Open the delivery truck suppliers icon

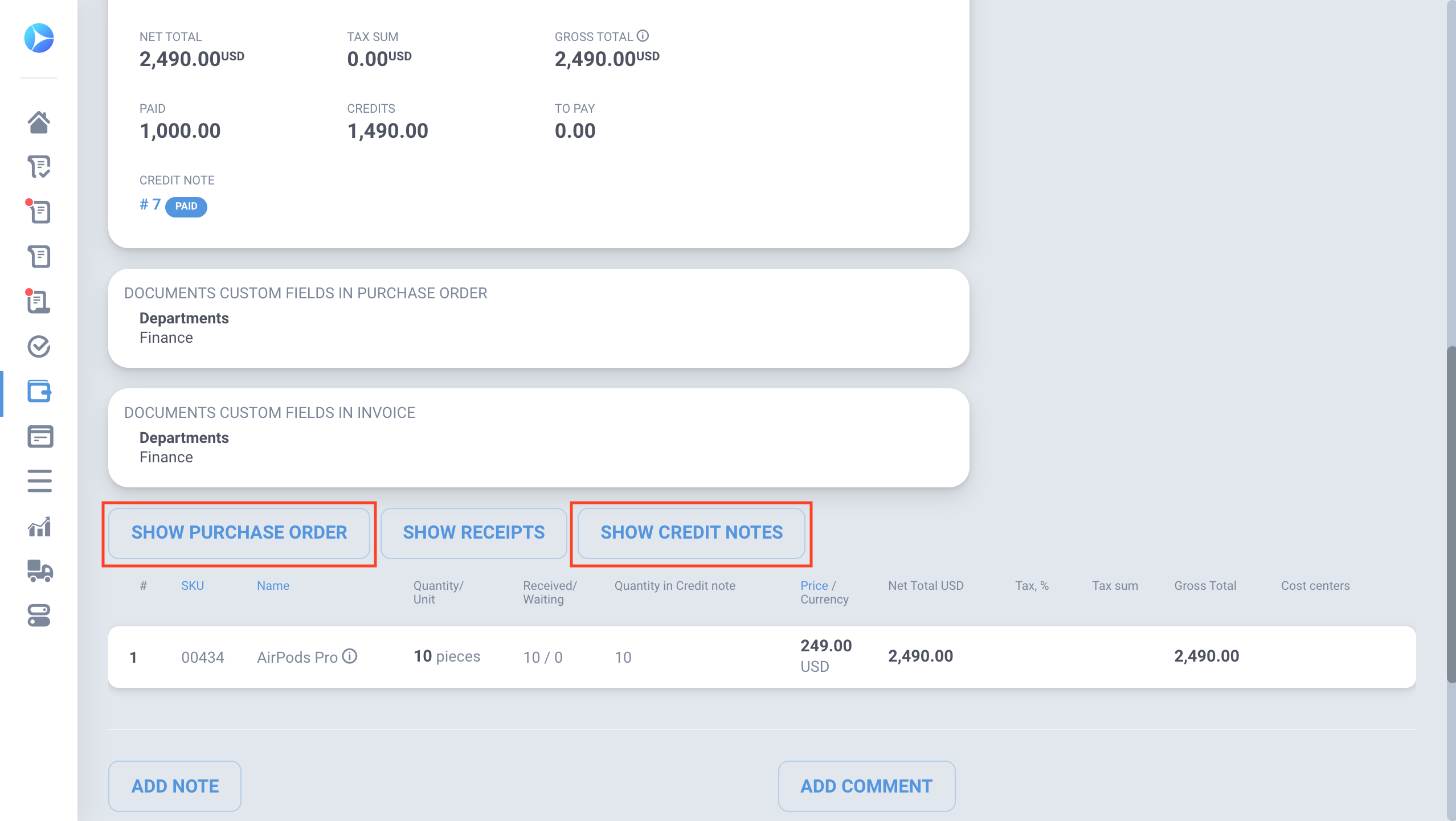[39, 570]
